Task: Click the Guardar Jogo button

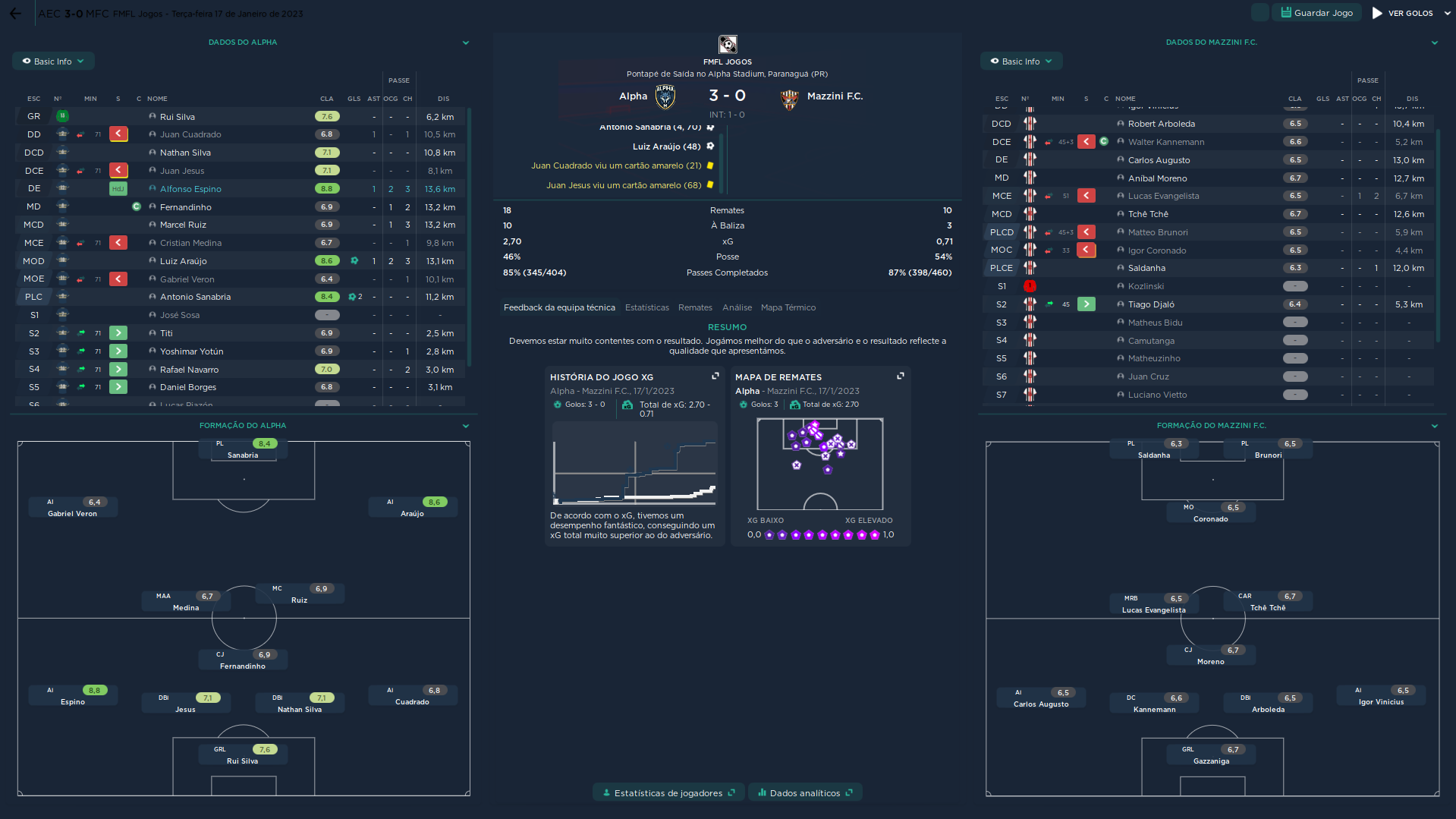Action: pyautogui.click(x=1316, y=13)
